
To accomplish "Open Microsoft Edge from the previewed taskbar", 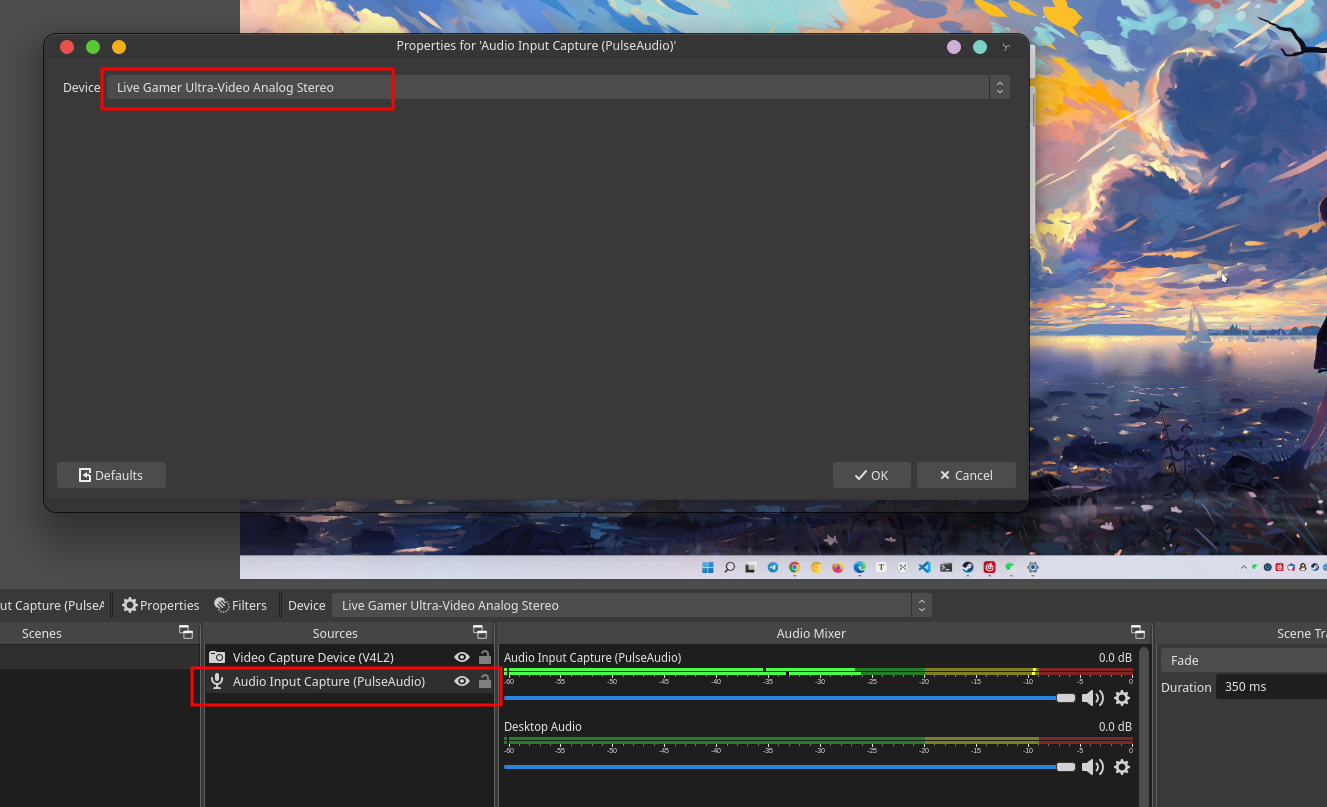I will 860,567.
